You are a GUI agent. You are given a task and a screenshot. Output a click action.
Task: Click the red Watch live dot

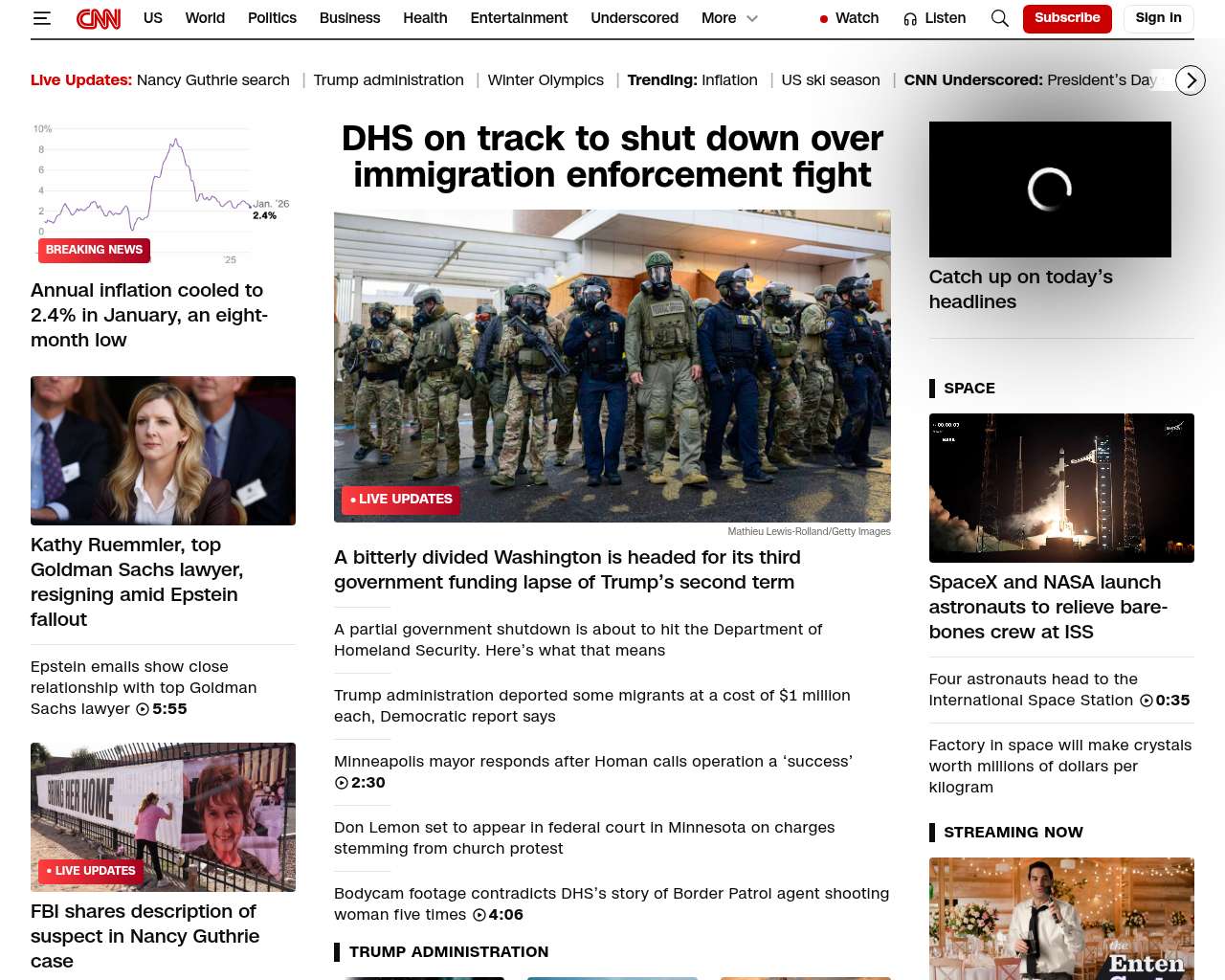click(823, 19)
